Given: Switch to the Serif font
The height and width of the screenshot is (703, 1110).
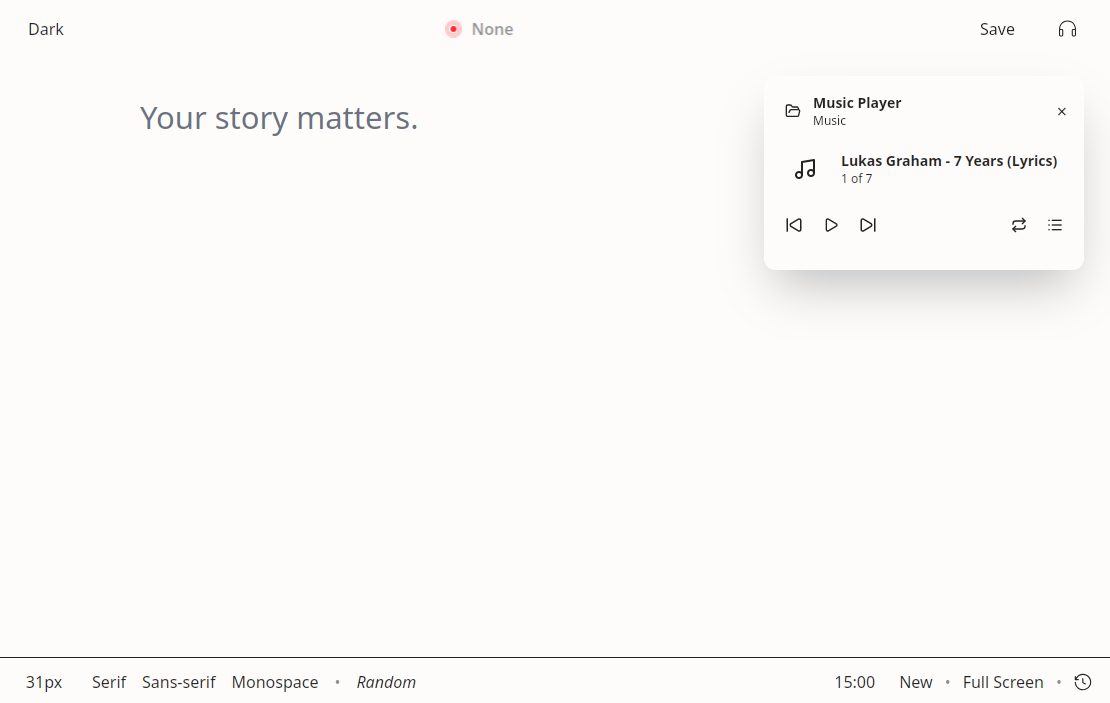Looking at the screenshot, I should (x=109, y=682).
